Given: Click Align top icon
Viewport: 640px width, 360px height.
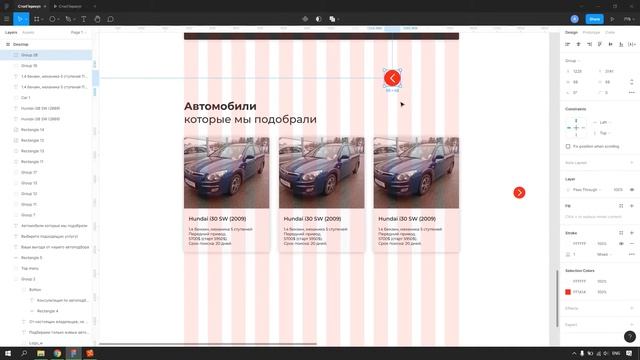Looking at the screenshot, I should [x=600, y=44].
